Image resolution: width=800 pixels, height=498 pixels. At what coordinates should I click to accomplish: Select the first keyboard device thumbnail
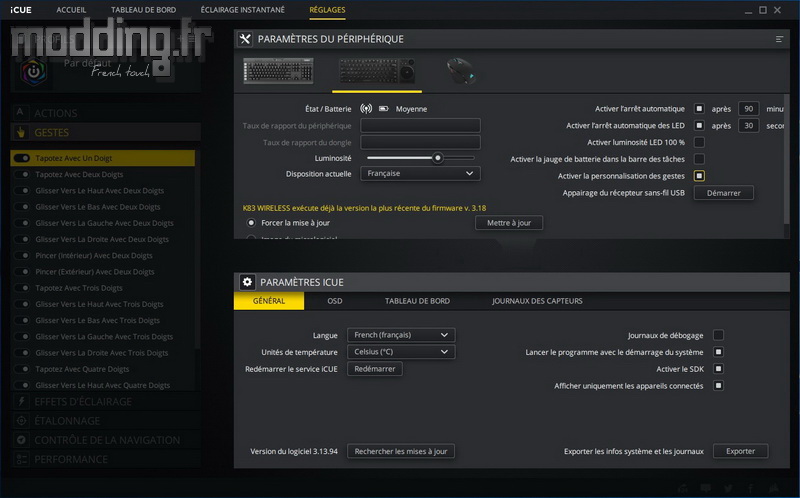(279, 70)
